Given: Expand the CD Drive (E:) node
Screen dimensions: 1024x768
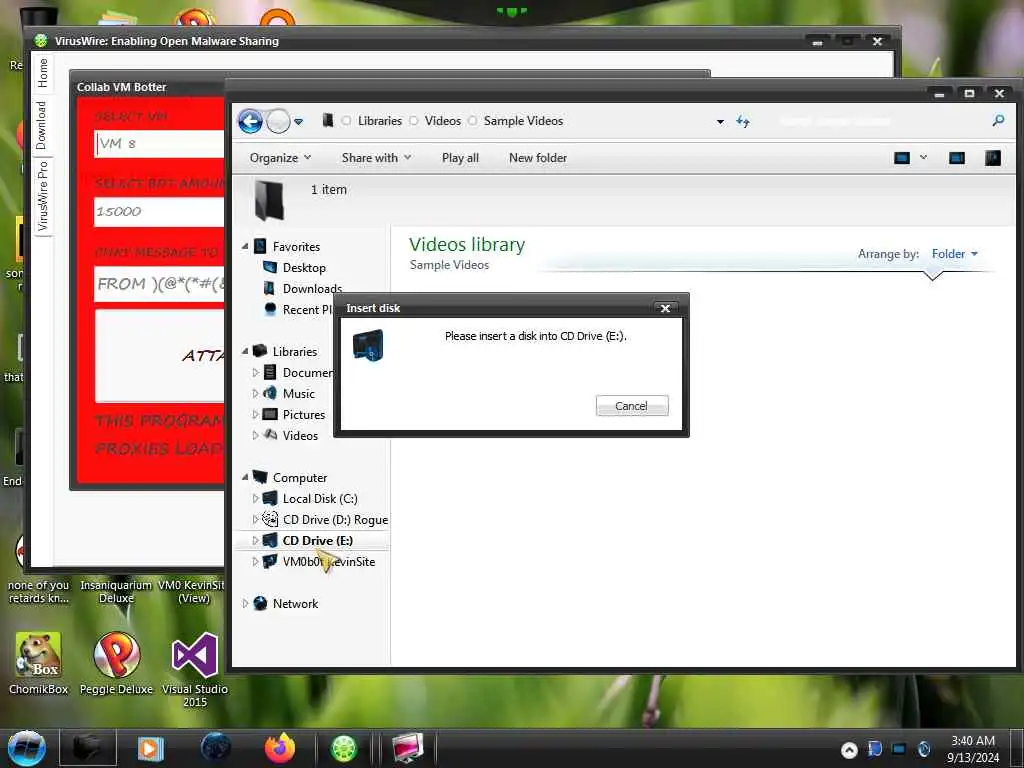Looking at the screenshot, I should pyautogui.click(x=255, y=541).
